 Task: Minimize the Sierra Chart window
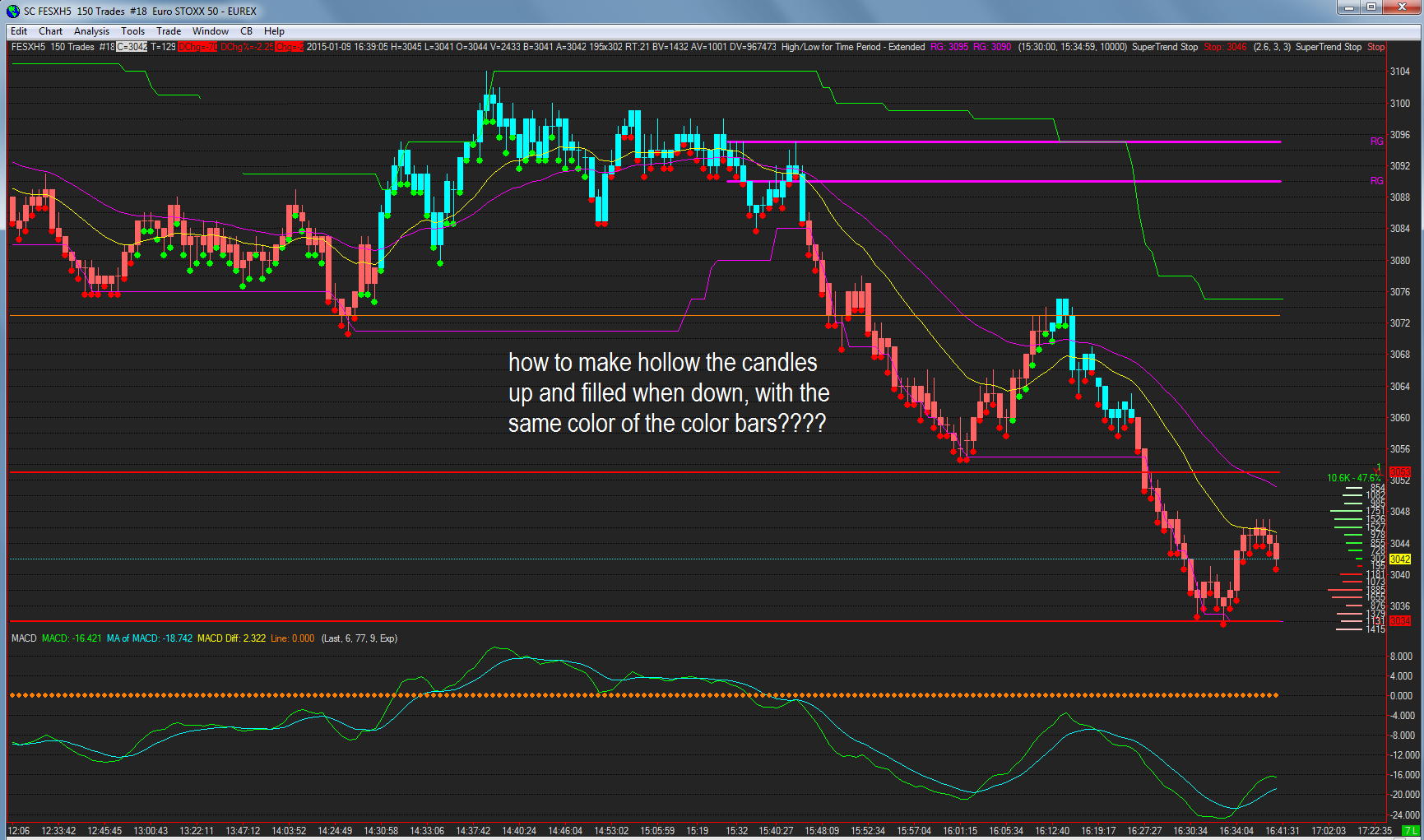[1348, 7]
